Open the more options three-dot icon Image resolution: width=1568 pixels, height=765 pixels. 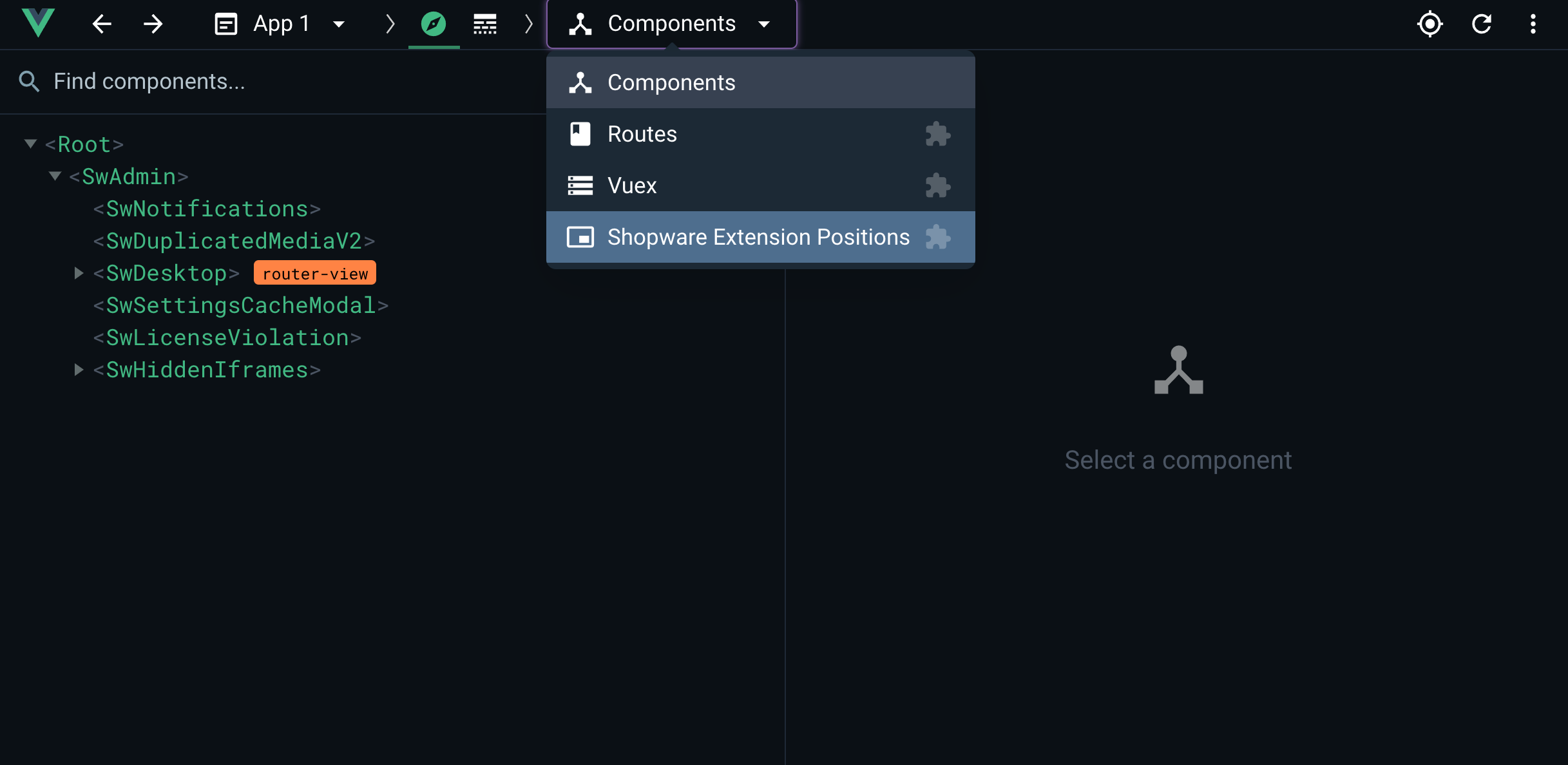coord(1534,23)
